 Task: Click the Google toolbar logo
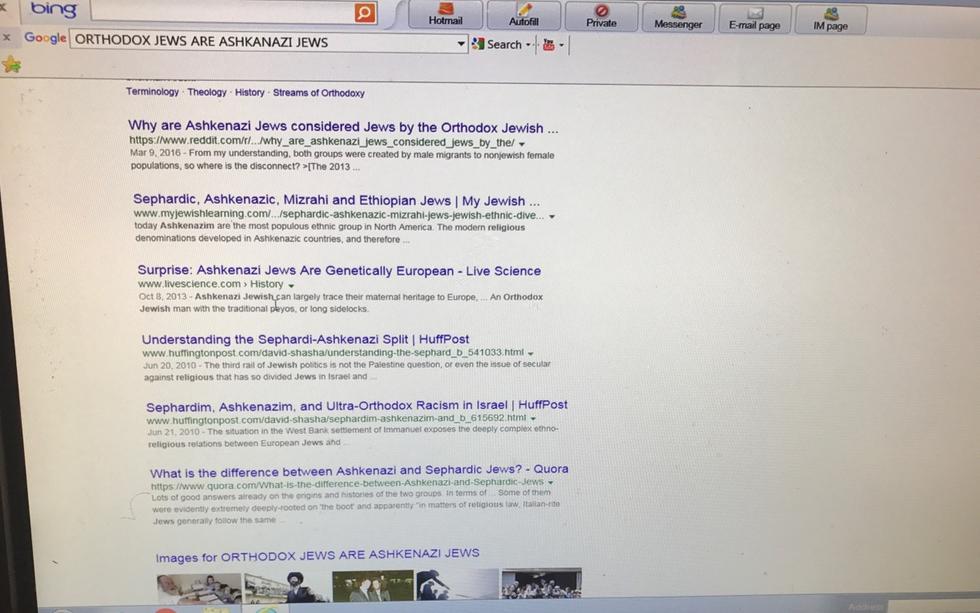pyautogui.click(x=45, y=38)
